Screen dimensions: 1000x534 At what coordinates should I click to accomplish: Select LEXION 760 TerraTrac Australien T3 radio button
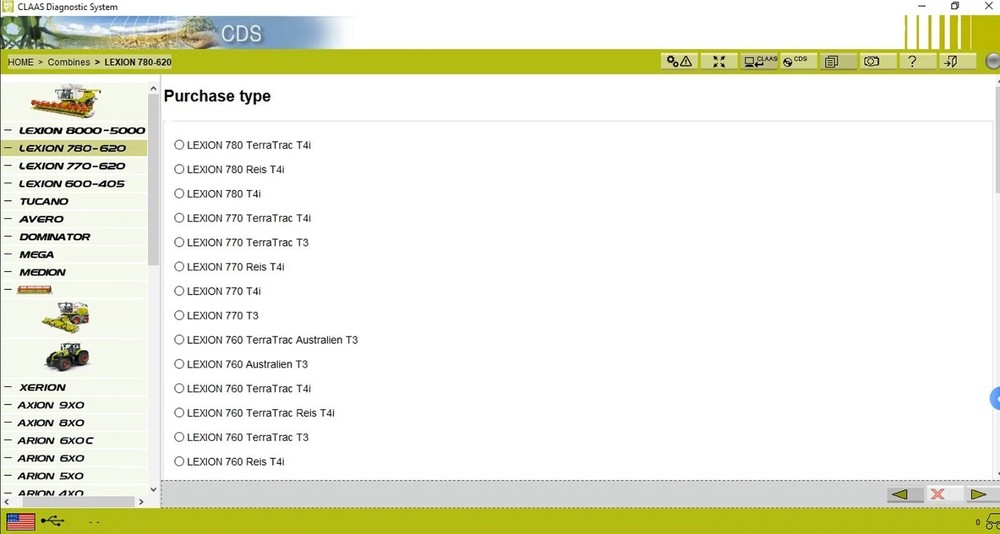click(179, 339)
